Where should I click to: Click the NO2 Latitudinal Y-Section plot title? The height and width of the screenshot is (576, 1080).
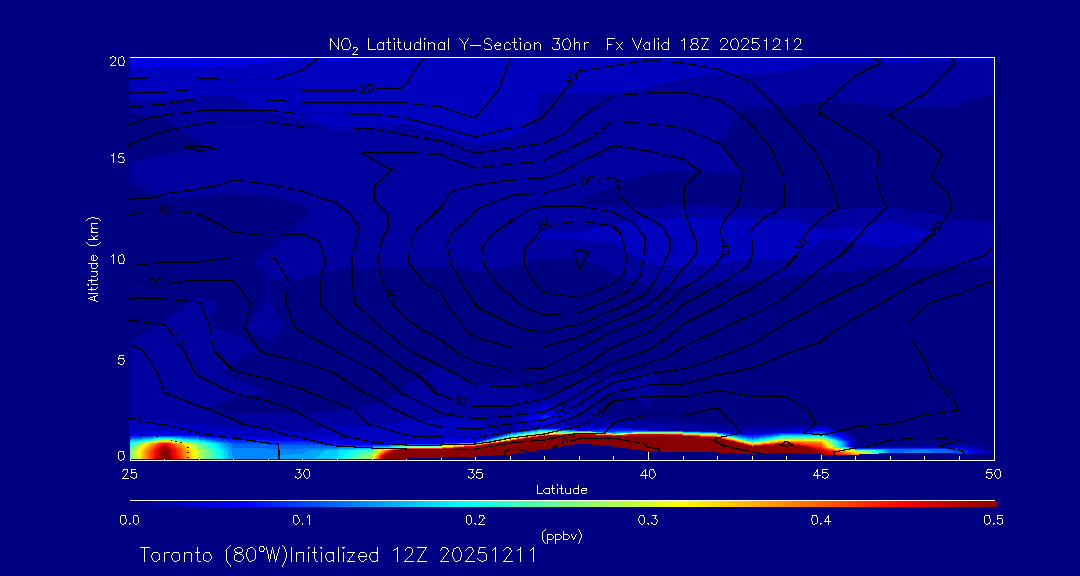tap(565, 44)
